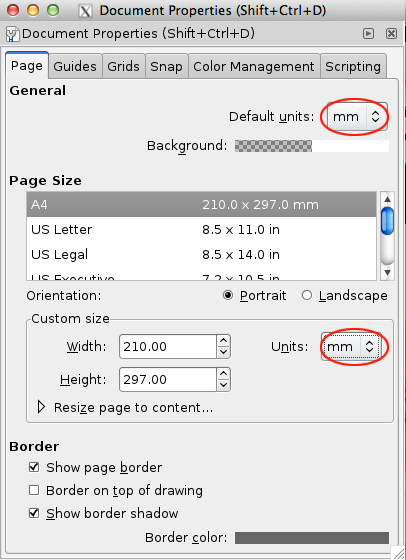Toggle Show border shadow checkbox

tap(34, 513)
